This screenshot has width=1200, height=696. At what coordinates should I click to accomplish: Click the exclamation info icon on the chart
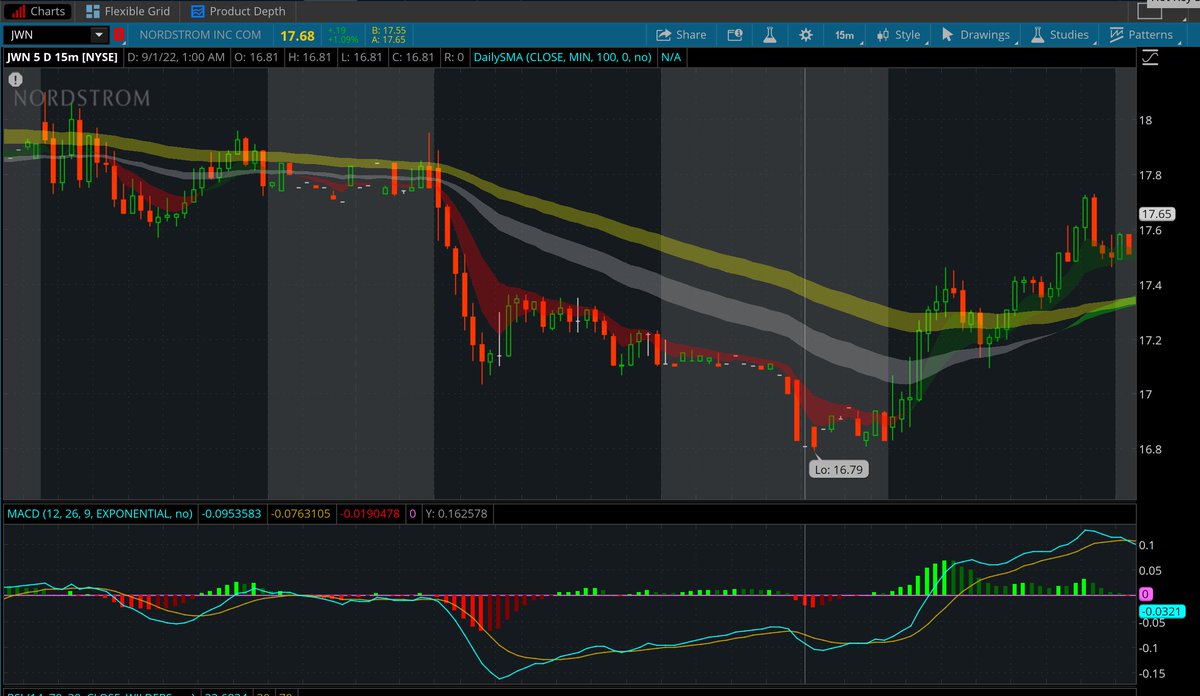[15, 80]
